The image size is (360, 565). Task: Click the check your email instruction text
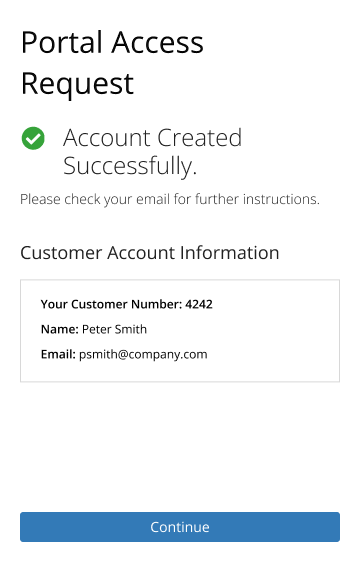point(170,199)
